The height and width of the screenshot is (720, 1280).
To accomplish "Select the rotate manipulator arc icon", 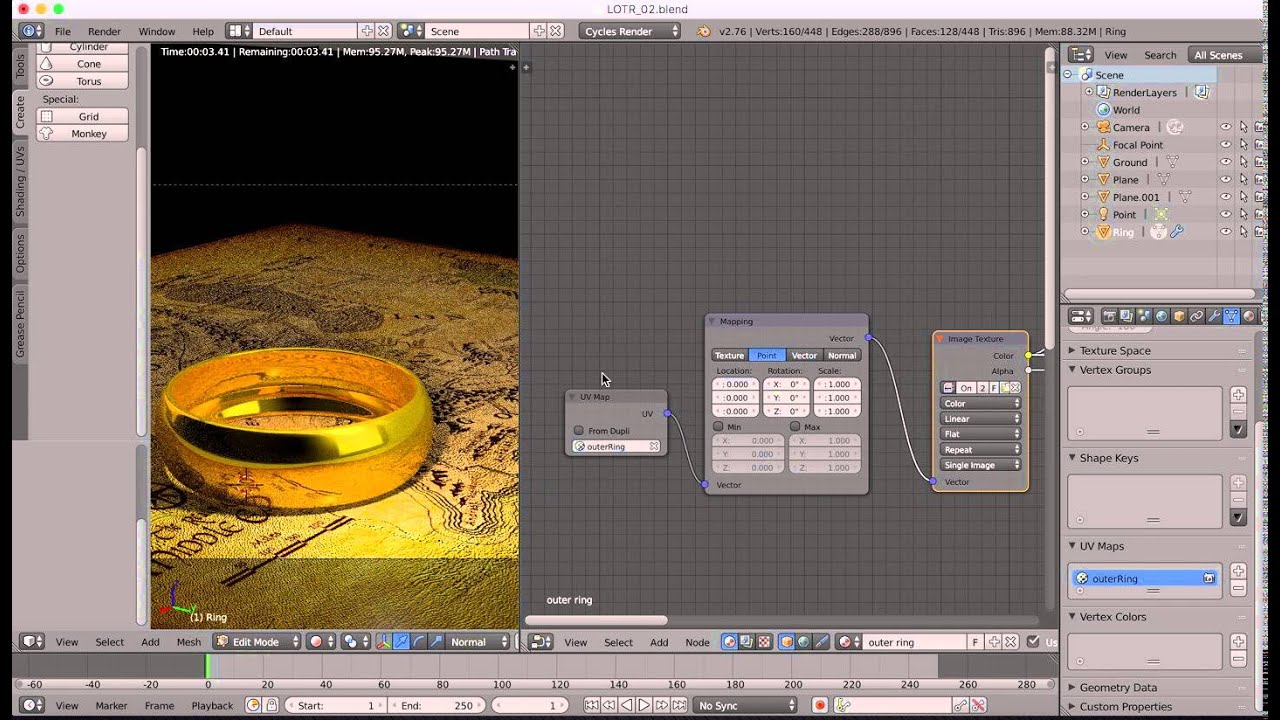I will 419,642.
